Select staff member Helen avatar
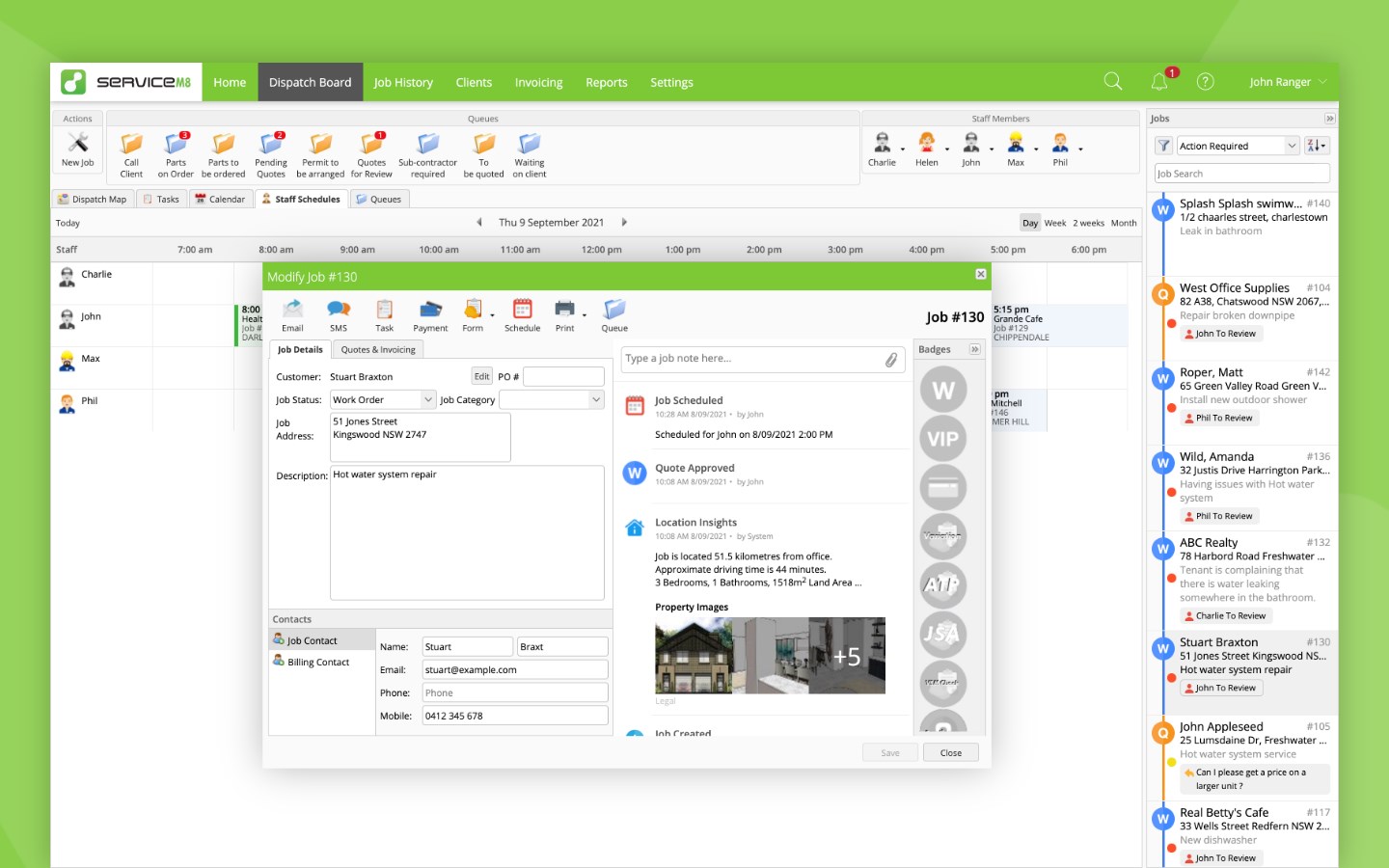 click(926, 143)
